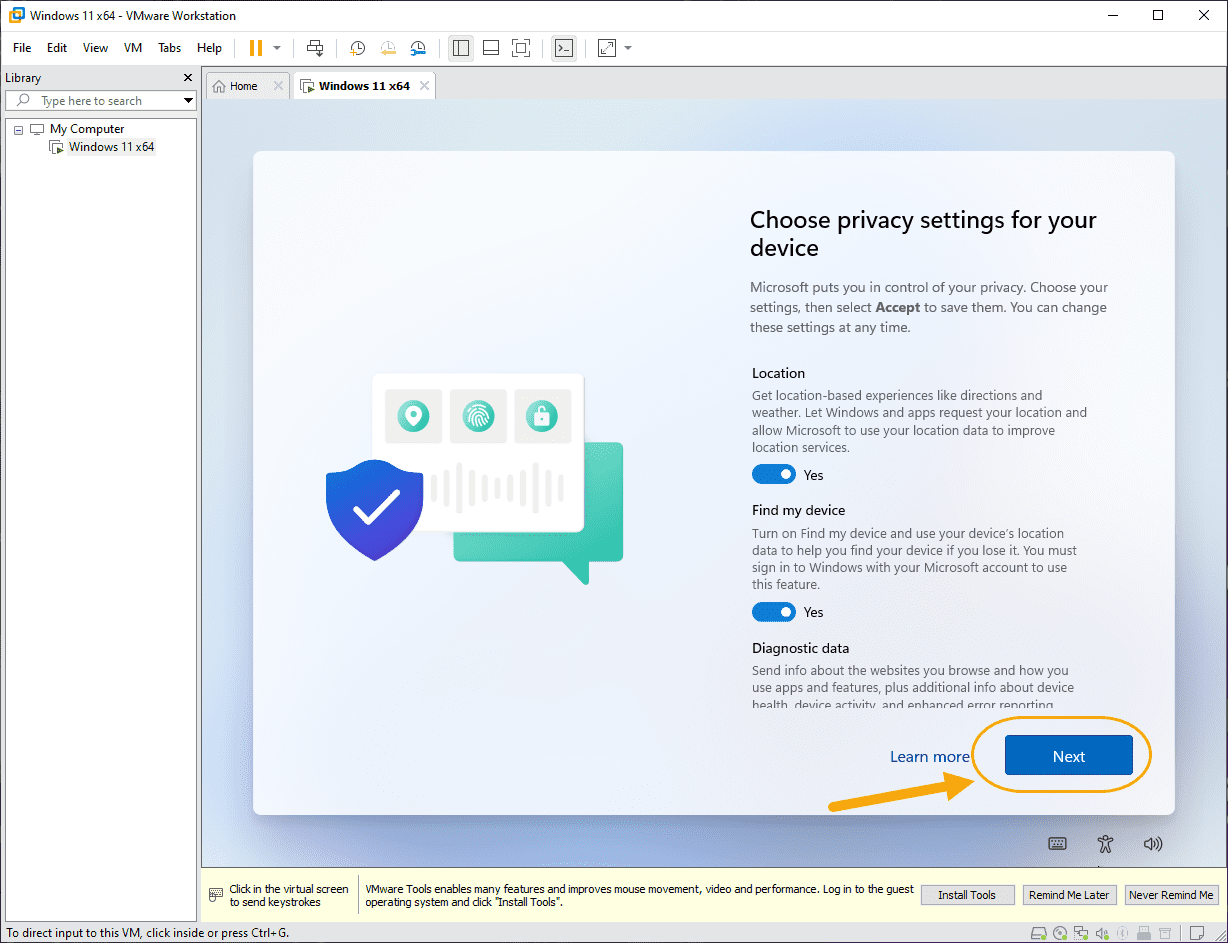Open the Tabs menu
1228x943 pixels.
click(170, 48)
